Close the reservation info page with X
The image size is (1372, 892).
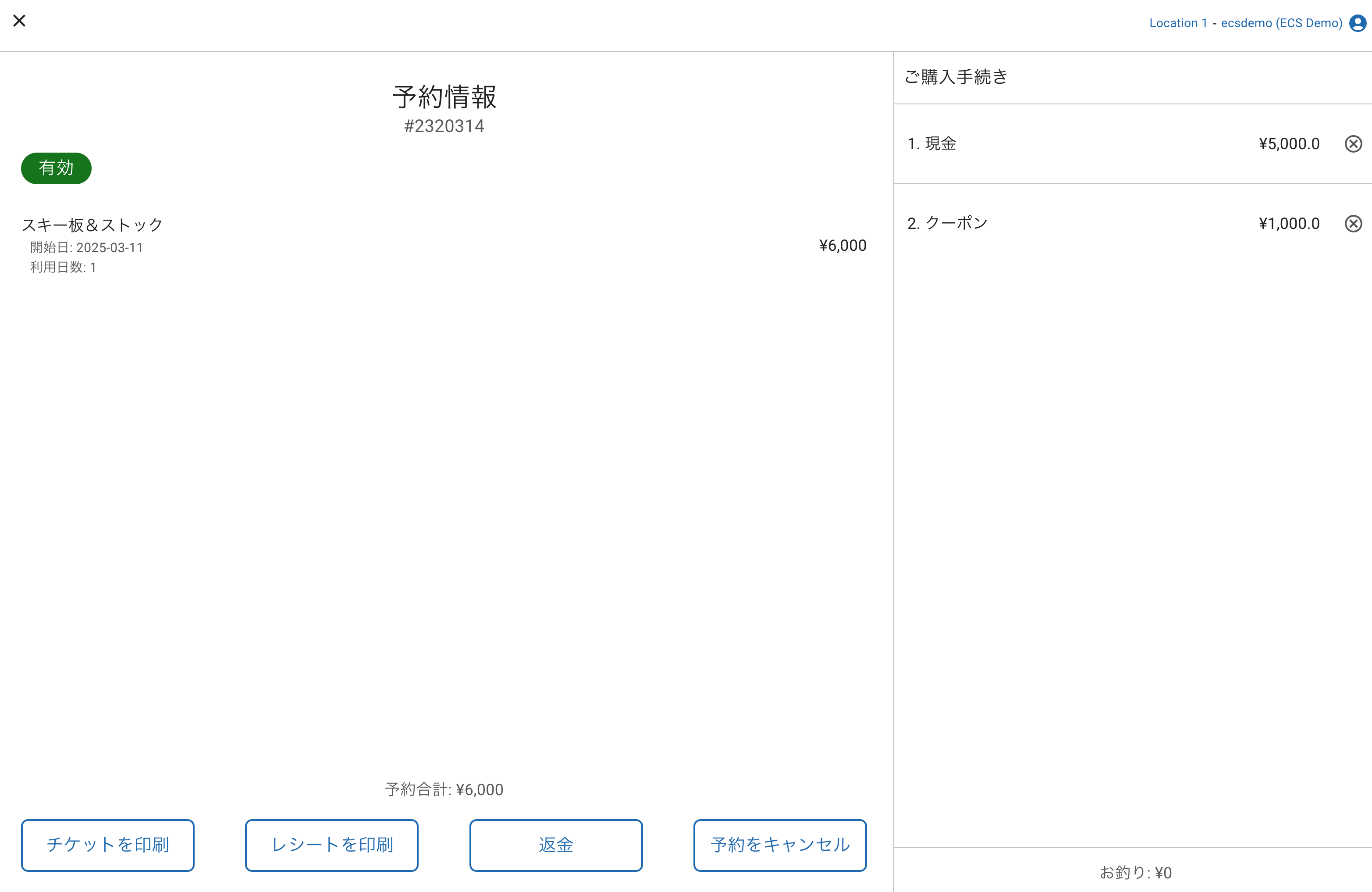(19, 21)
